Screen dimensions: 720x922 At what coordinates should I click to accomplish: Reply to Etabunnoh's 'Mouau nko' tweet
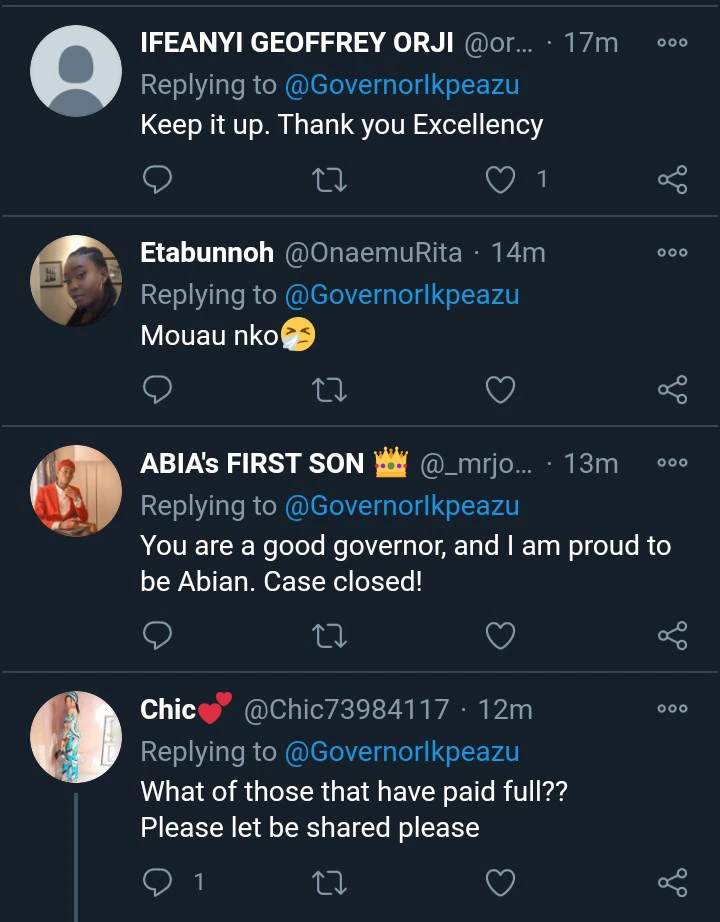coord(157,389)
